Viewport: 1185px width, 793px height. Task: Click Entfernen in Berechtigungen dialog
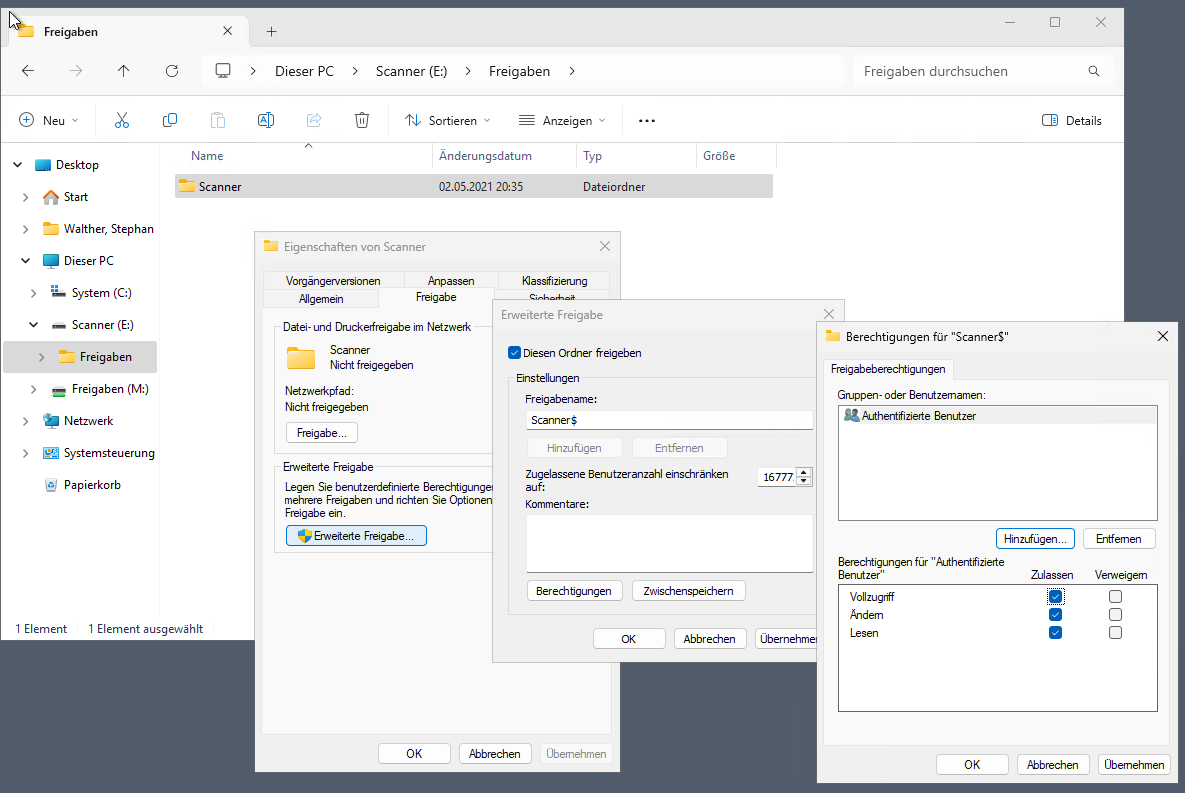[x=1119, y=539]
